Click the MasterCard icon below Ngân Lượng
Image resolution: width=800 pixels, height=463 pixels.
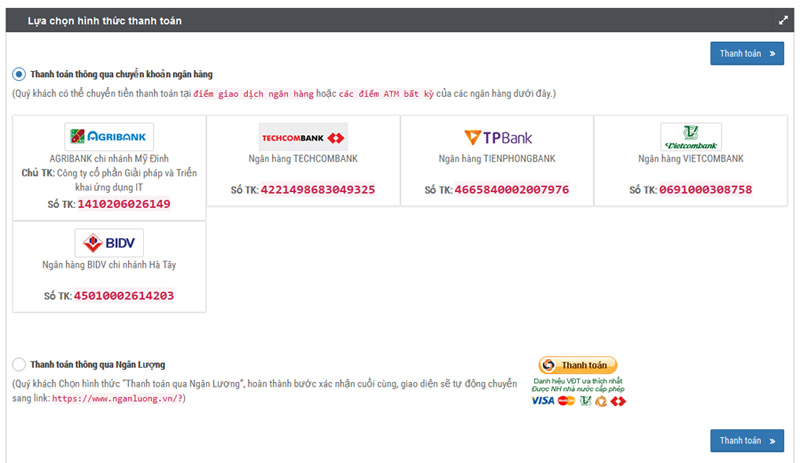click(566, 401)
